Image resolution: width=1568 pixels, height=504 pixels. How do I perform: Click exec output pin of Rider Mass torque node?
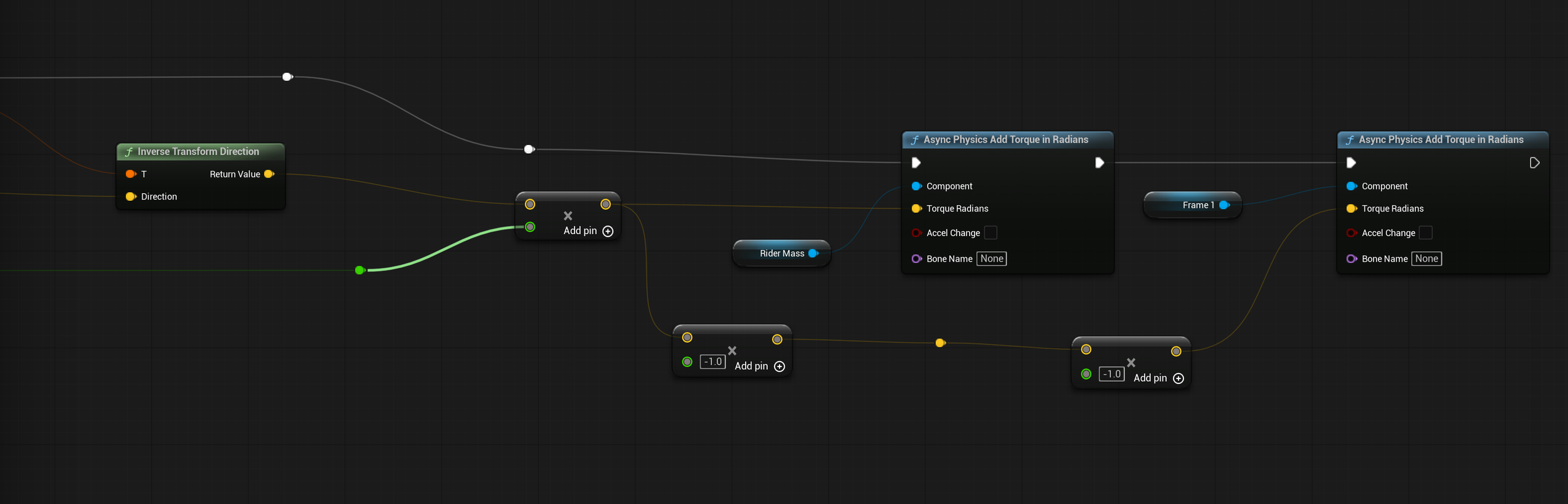click(1099, 163)
